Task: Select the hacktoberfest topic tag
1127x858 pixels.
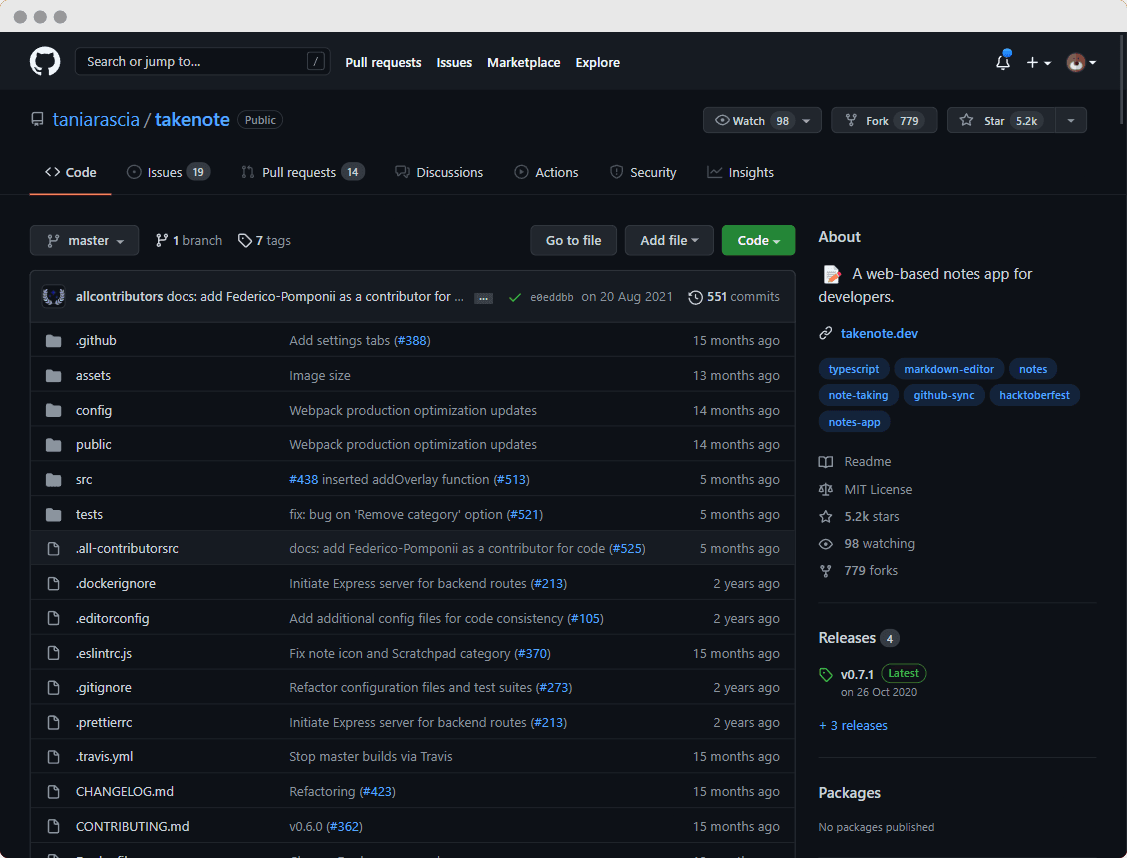Action: pyautogui.click(x=1034, y=395)
